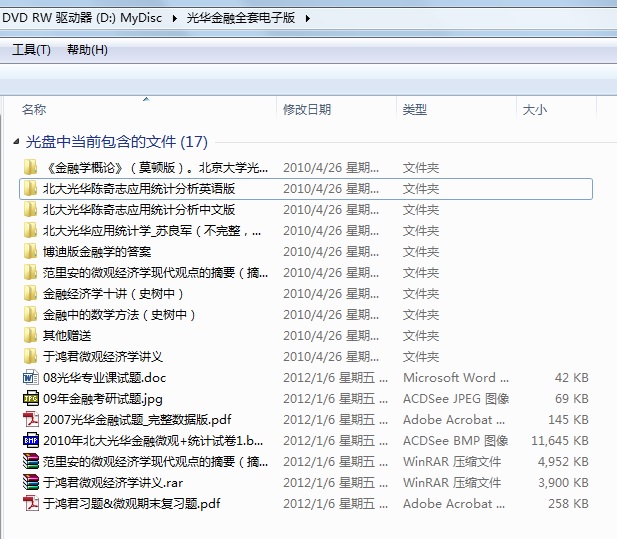Viewport: 617px width, 539px height.
Task: Click the BMP icon of 2010年北大光华金融微观 file
Action: [x=30, y=441]
